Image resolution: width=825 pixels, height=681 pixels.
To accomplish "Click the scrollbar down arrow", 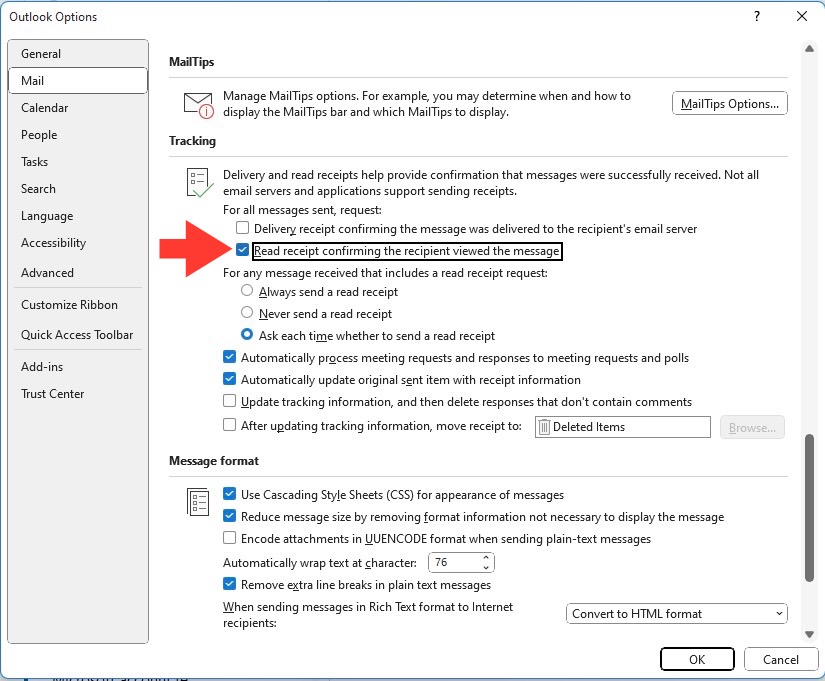I will tap(809, 634).
